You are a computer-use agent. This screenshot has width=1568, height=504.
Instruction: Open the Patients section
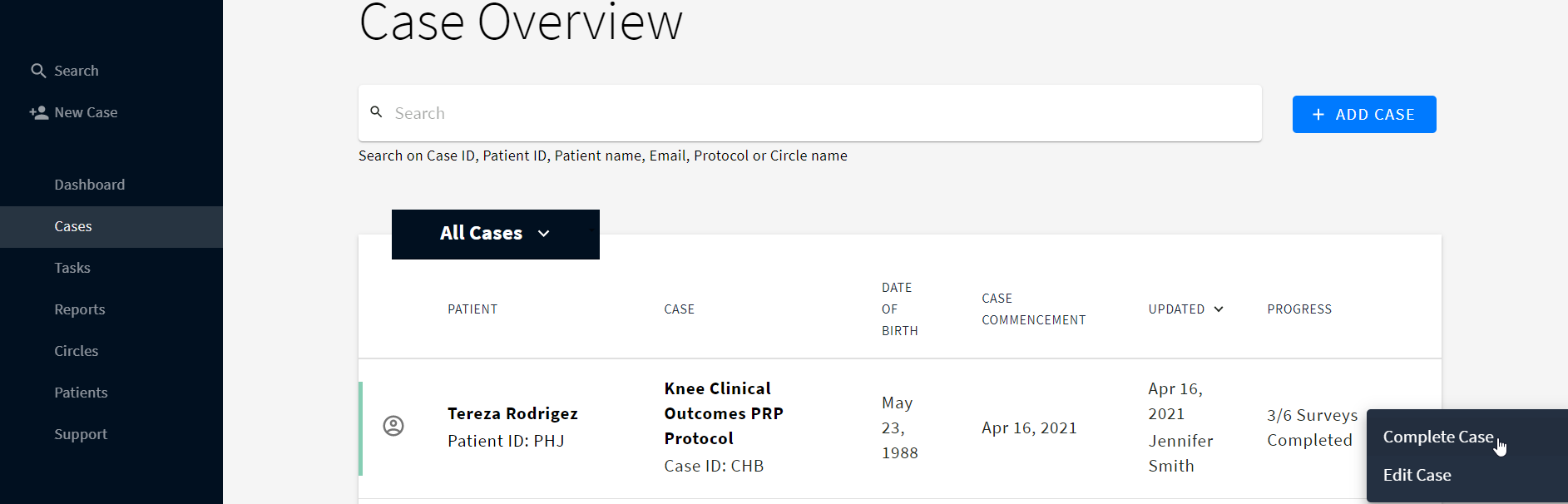81,393
